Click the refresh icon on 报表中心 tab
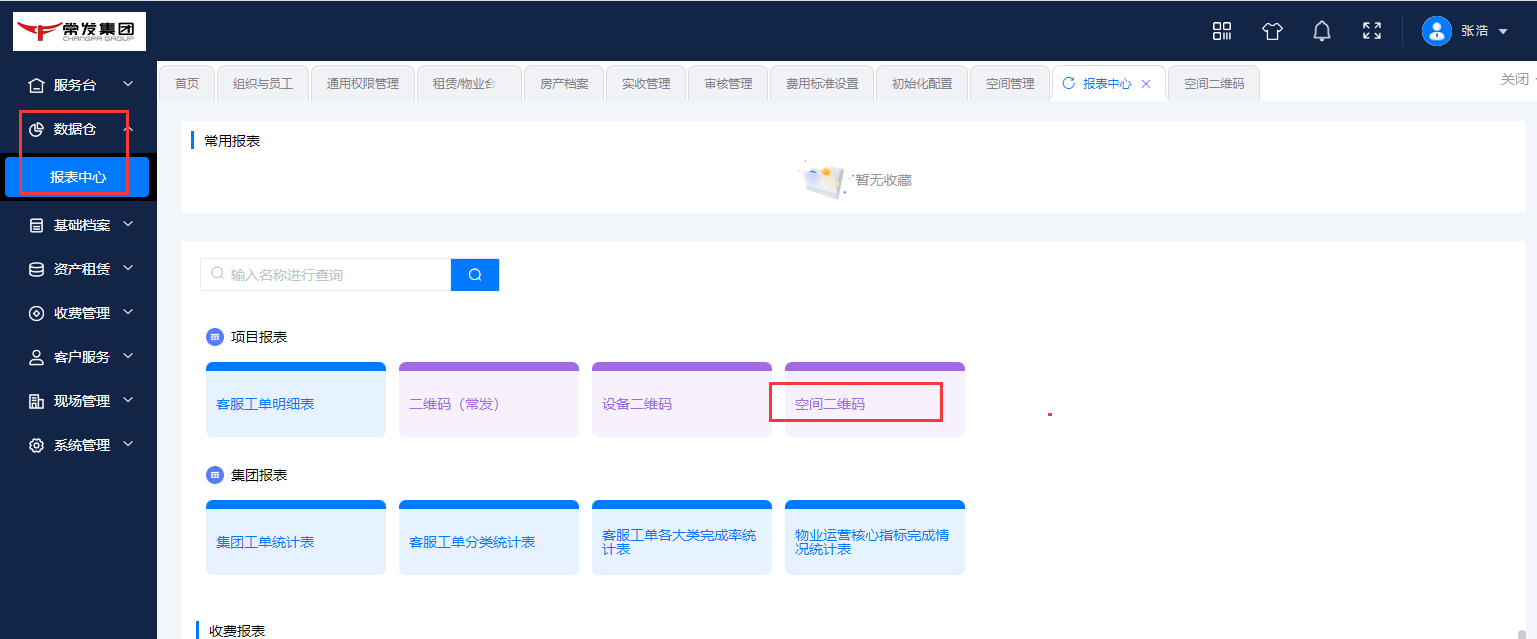The width and height of the screenshot is (1537, 639). (x=1068, y=84)
